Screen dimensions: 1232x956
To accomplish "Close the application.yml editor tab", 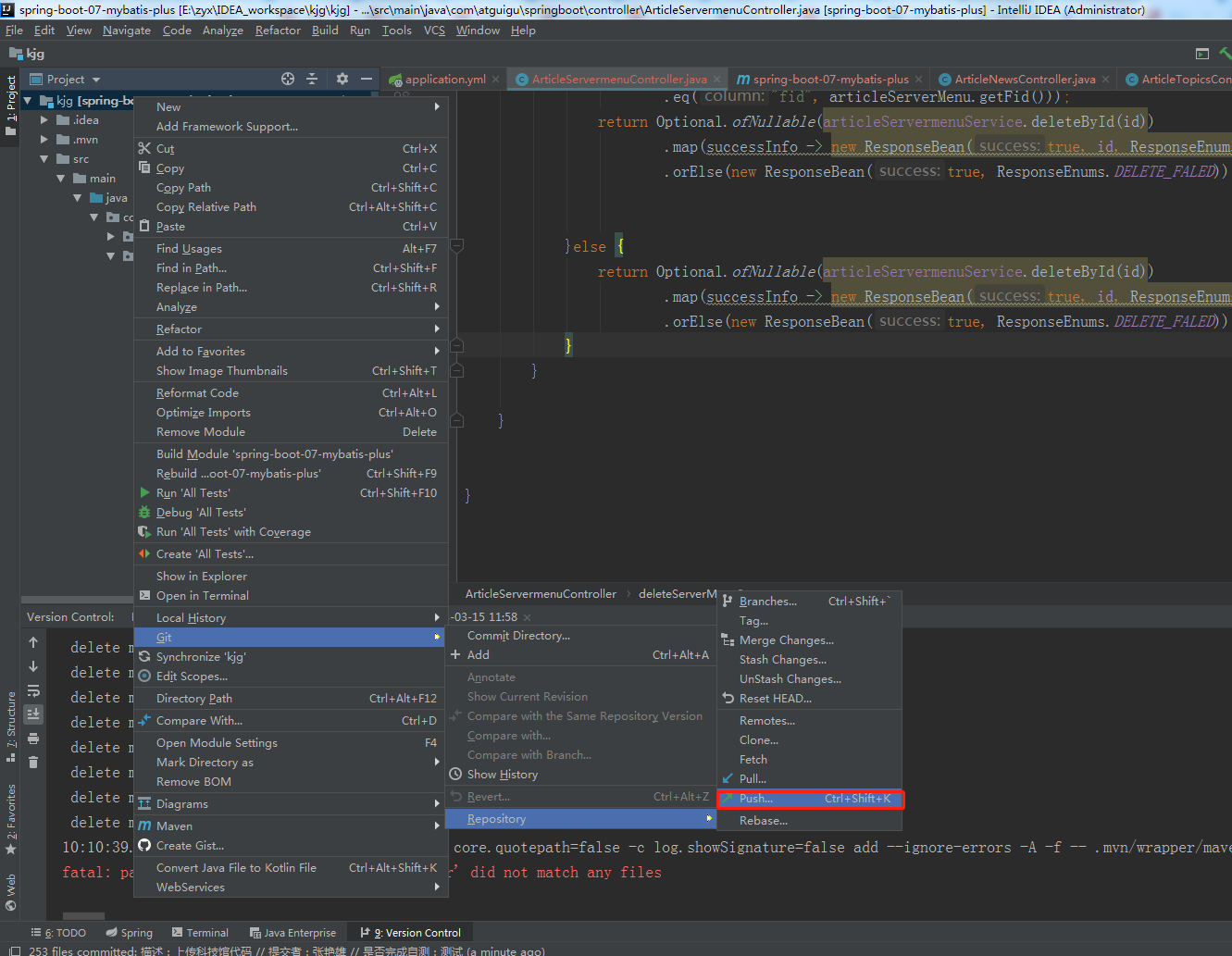I will pyautogui.click(x=496, y=80).
